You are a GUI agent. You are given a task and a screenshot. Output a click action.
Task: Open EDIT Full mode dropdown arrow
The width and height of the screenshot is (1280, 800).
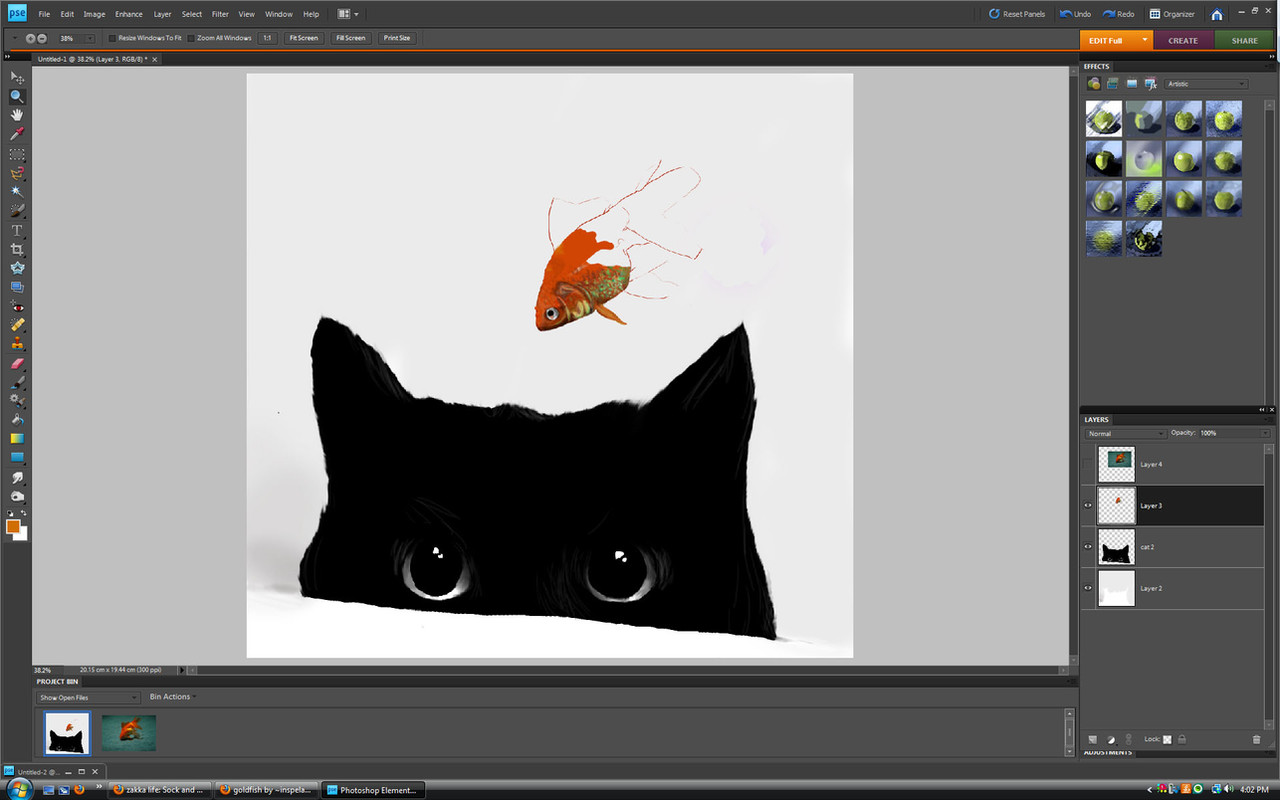coord(1145,40)
